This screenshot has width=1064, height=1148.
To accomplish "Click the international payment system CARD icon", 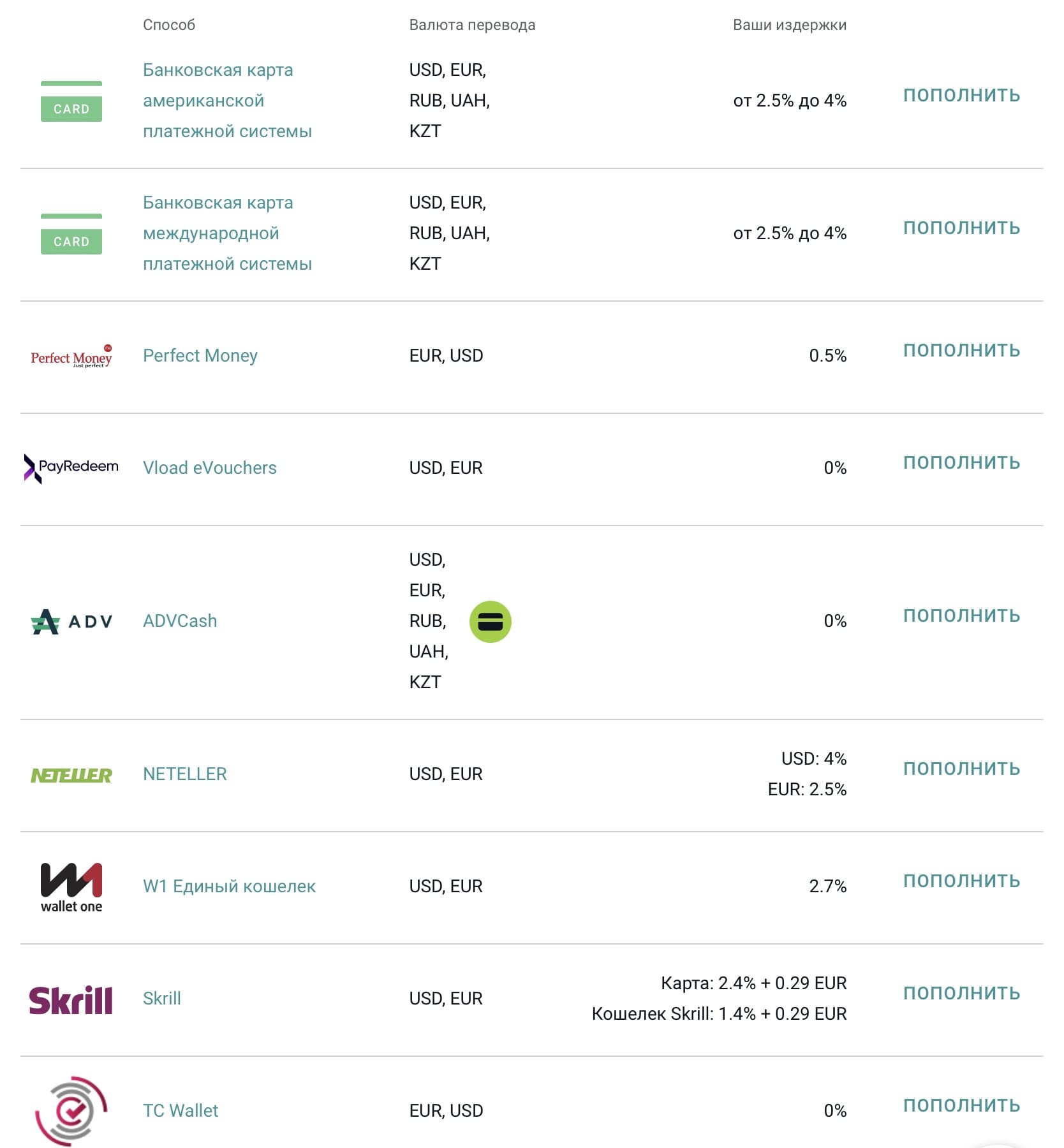I will click(x=71, y=233).
